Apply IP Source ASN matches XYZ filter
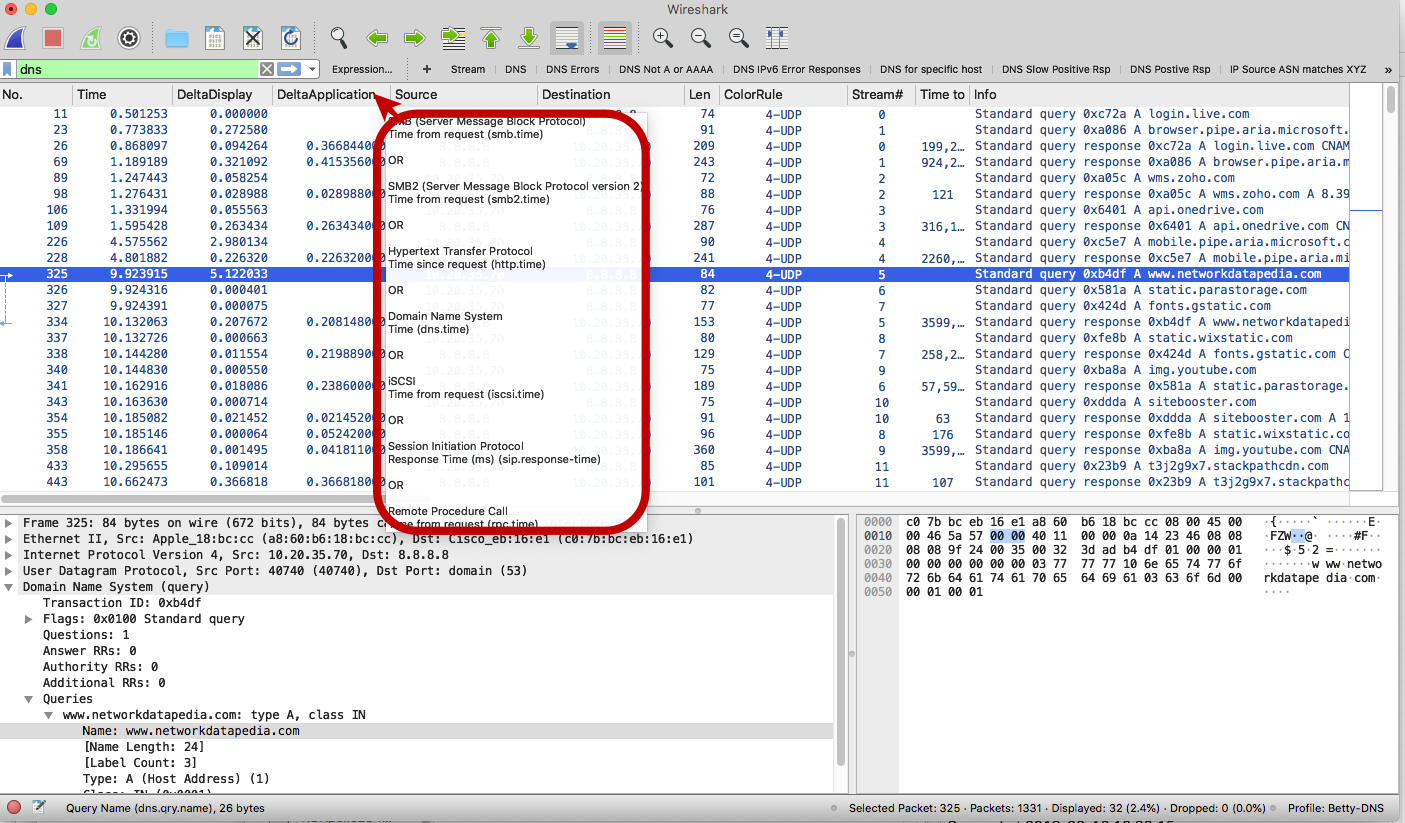The height and width of the screenshot is (823, 1405). click(x=1298, y=69)
